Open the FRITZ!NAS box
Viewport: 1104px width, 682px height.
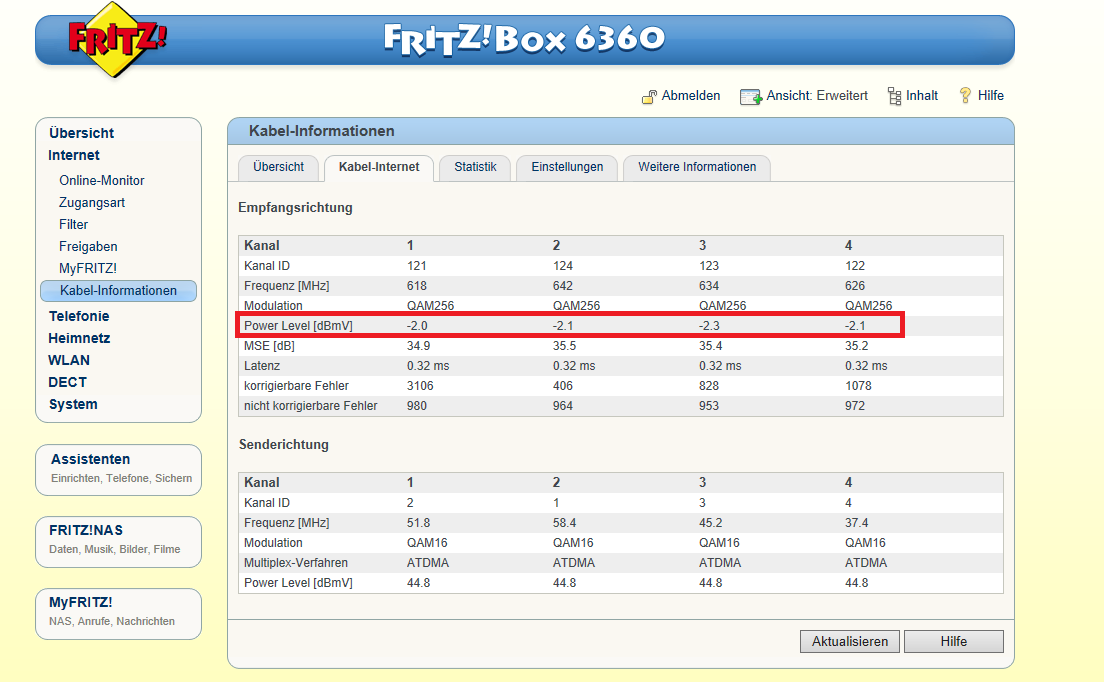(x=118, y=542)
